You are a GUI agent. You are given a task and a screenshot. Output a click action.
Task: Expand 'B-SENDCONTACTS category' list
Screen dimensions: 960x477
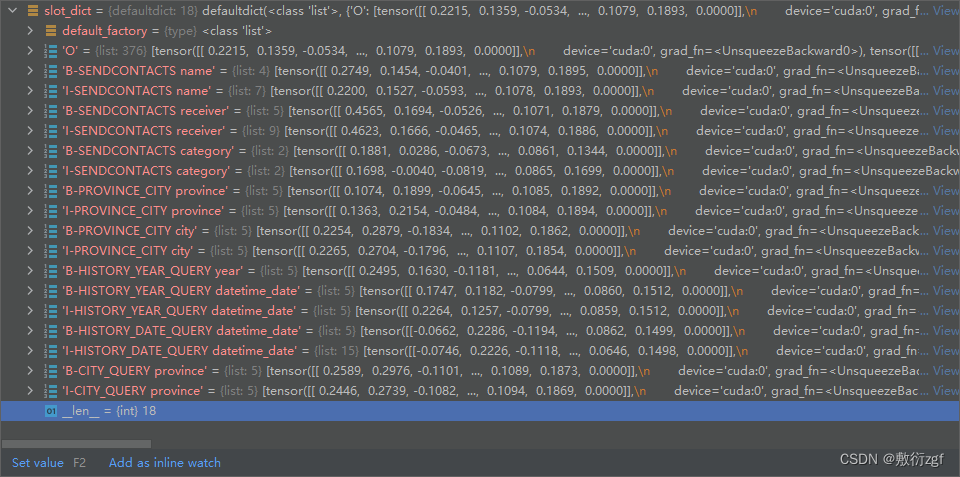[x=31, y=151]
